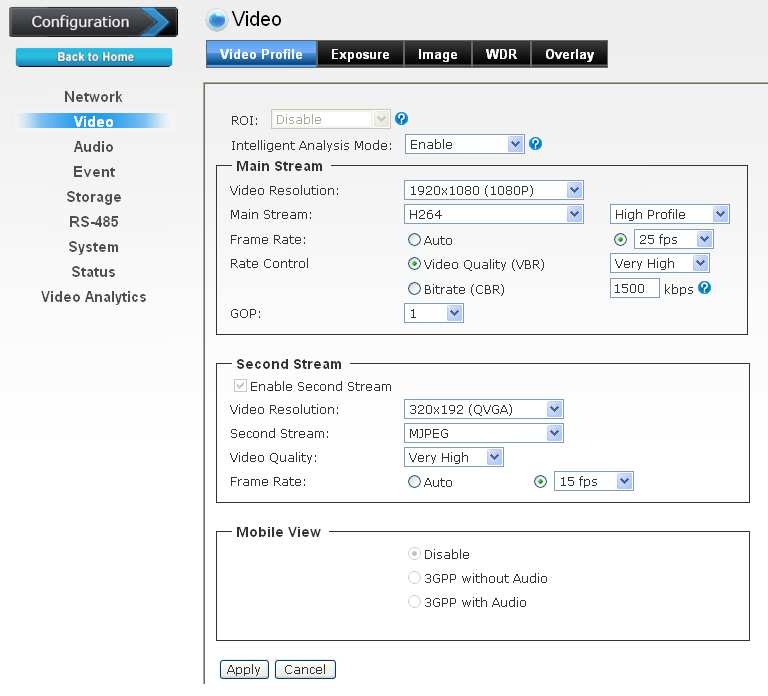The image size is (768, 696).
Task: Select Auto frame rate for Main Stream
Action: [414, 240]
